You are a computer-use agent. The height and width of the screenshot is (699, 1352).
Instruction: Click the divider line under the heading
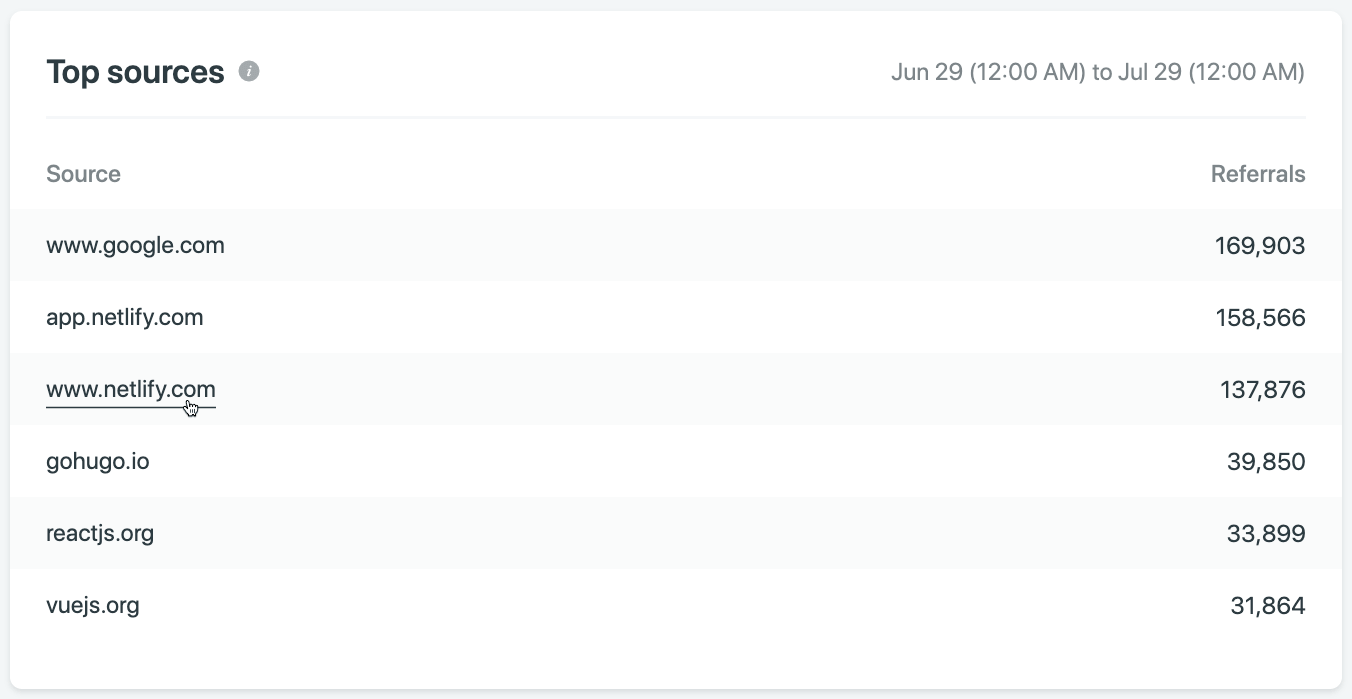[x=675, y=118]
